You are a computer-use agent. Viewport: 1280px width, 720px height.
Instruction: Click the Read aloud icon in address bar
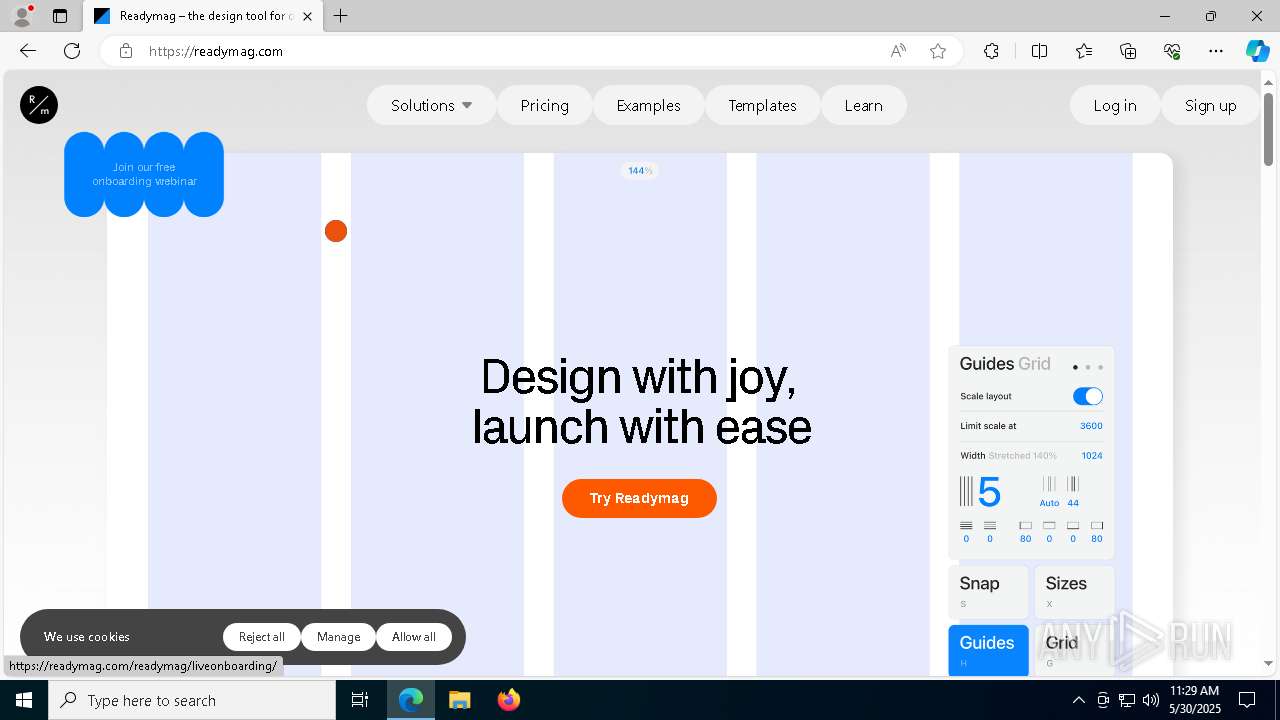click(x=898, y=51)
